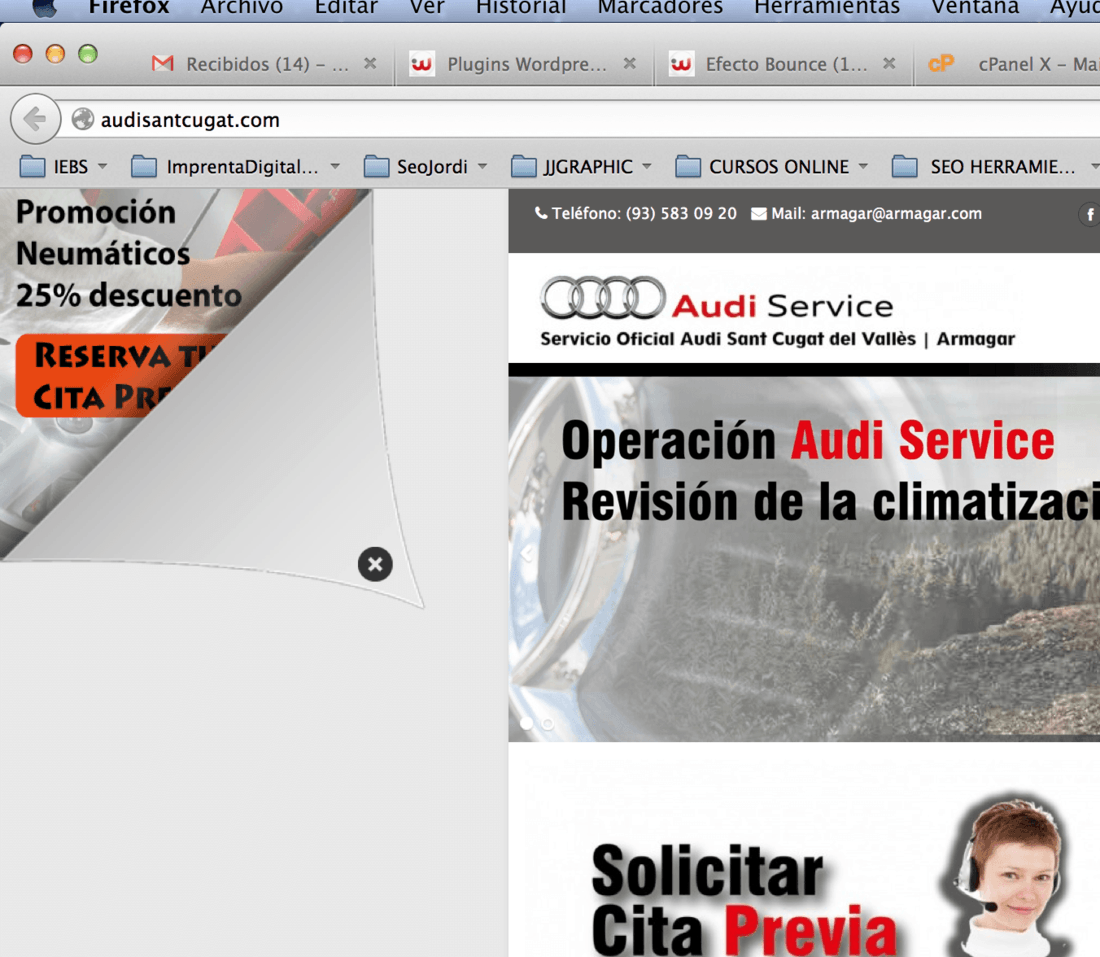
Task: Click the armagar@armagar.com email link
Action: (x=897, y=213)
